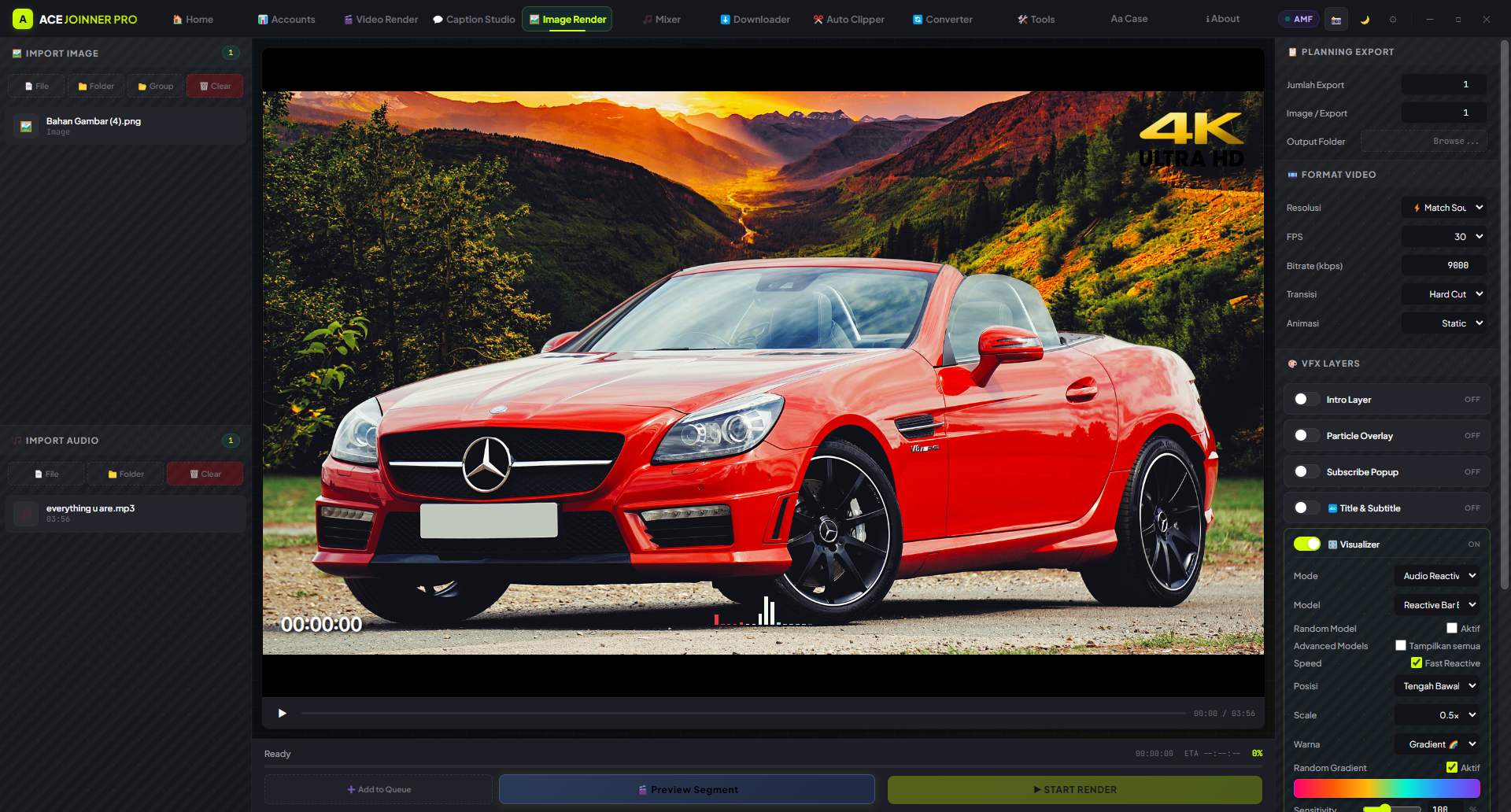Expand the Transisi Hard Cut dropdown

pos(1444,294)
